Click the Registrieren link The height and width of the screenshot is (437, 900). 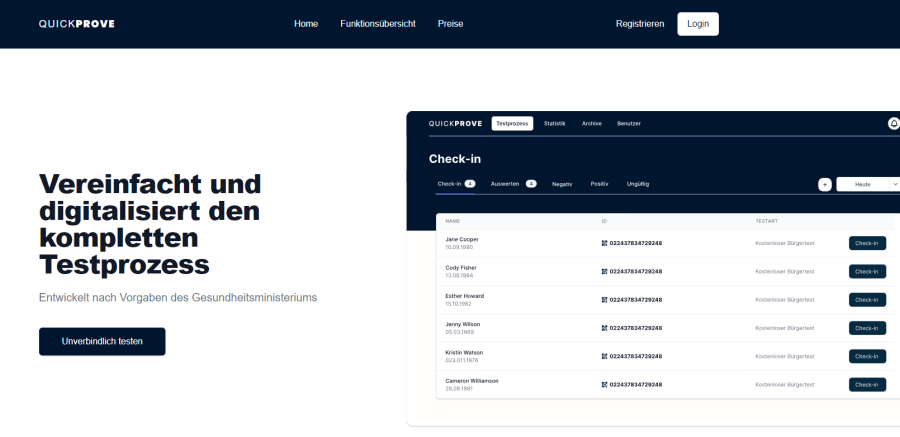[x=640, y=24]
